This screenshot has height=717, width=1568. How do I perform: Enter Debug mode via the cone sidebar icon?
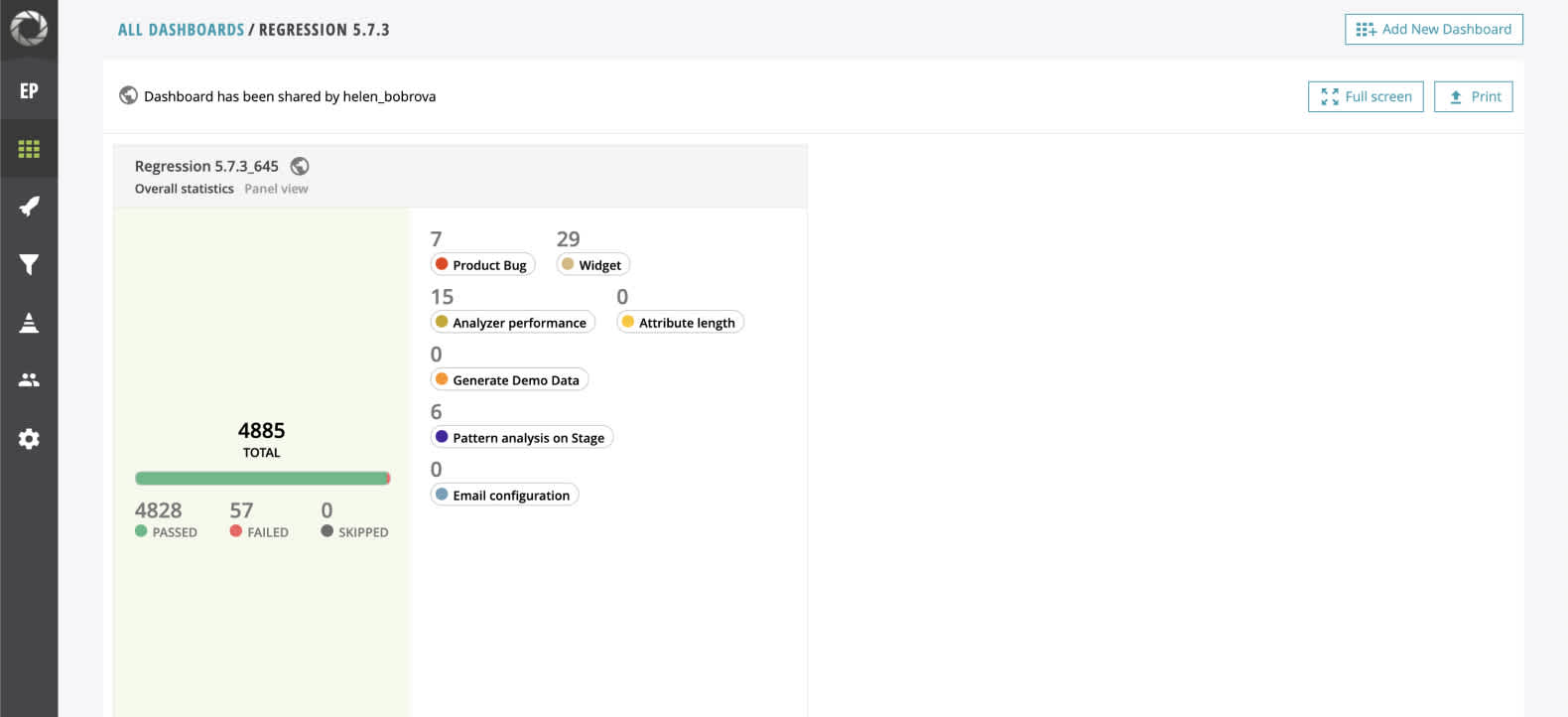point(29,322)
